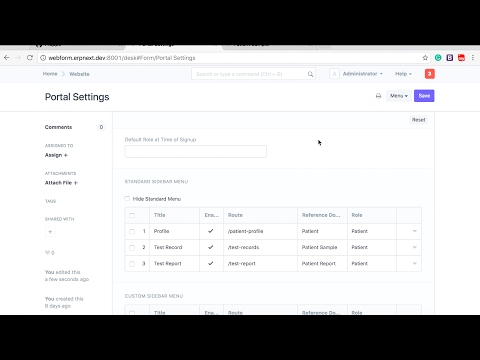Click the checkmark in the Test Report row
Screen dimensions: 480x360
coord(211,263)
